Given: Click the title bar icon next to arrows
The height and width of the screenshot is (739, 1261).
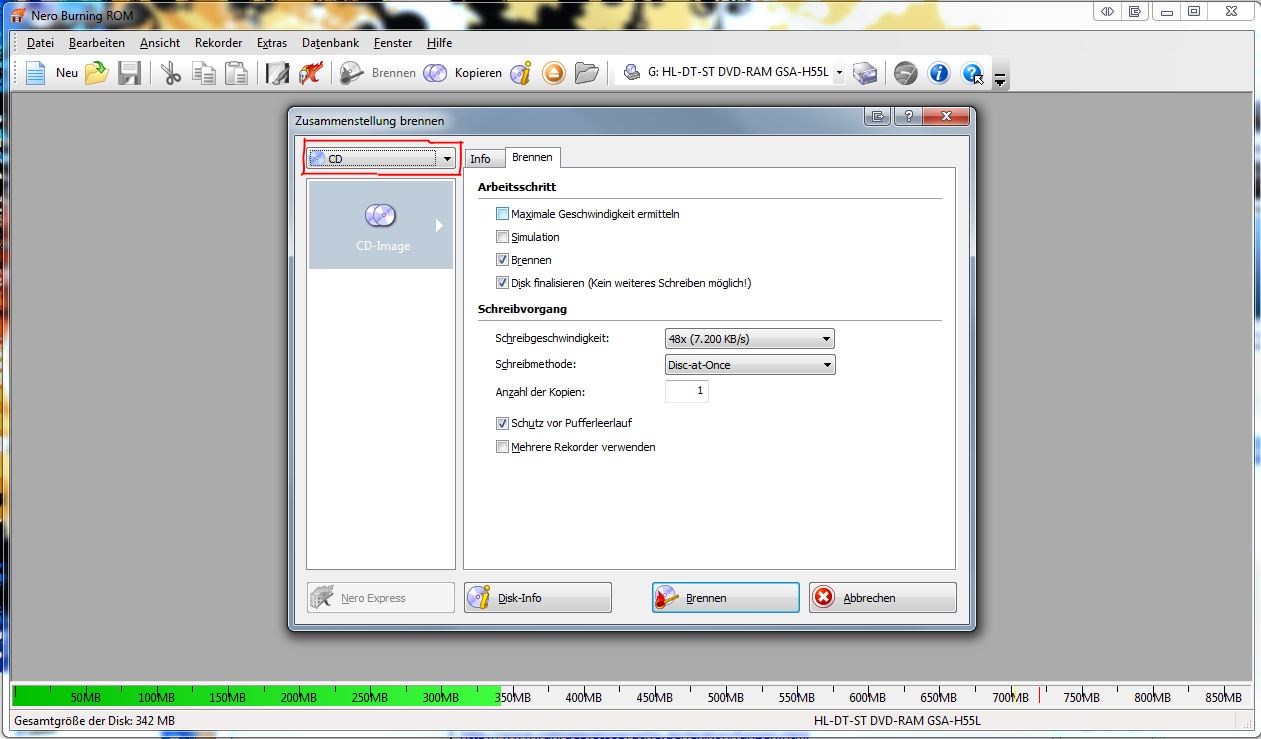Looking at the screenshot, I should [1135, 12].
